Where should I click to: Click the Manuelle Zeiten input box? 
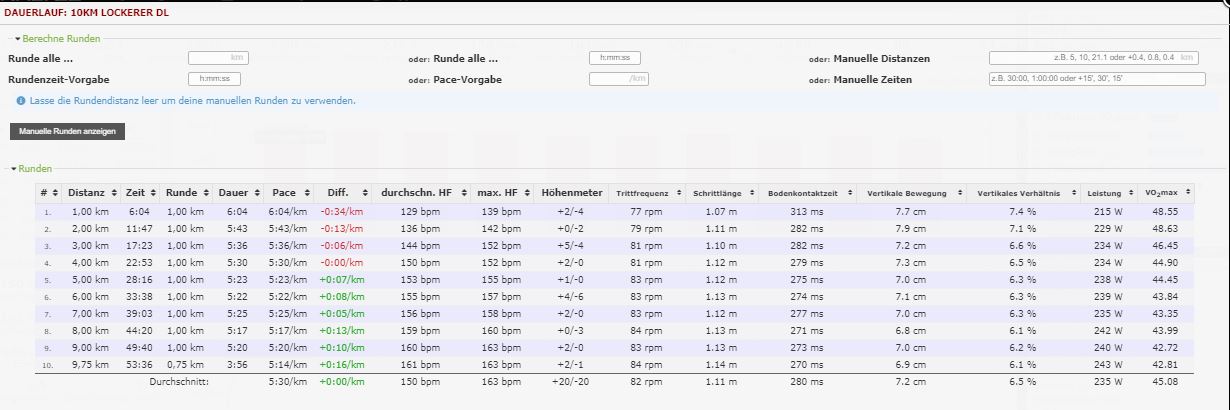[1093, 79]
